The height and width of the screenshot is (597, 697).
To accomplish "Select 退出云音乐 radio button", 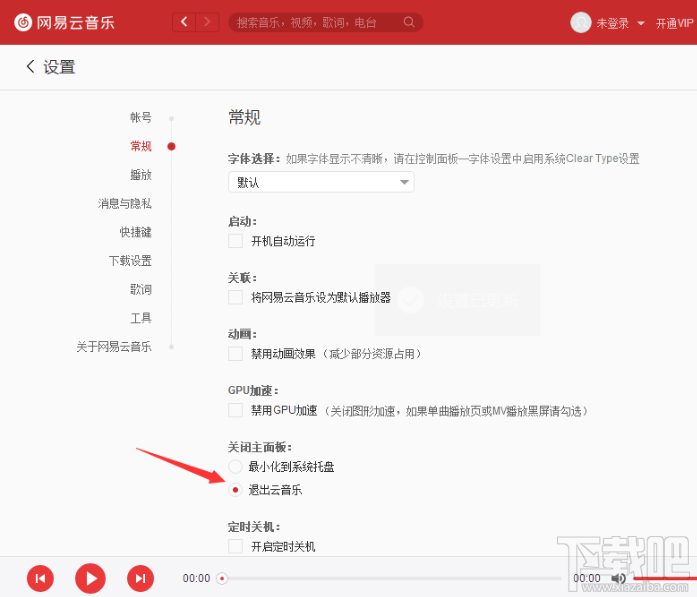I will pos(235,490).
